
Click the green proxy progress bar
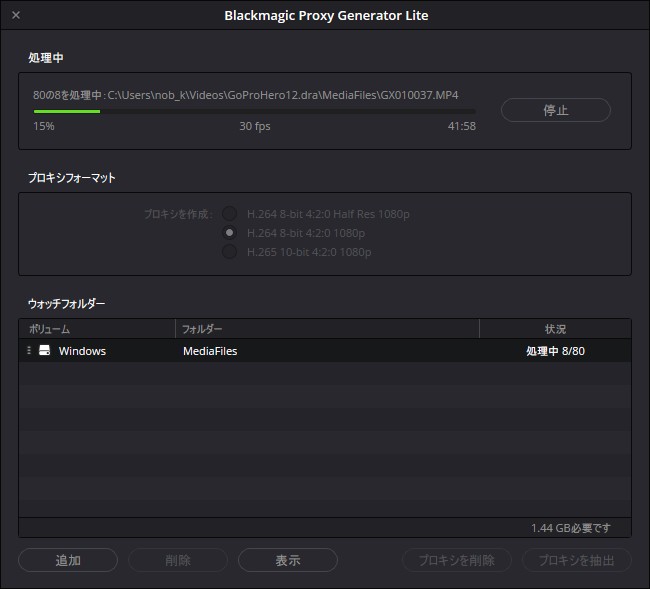pyautogui.click(x=255, y=111)
